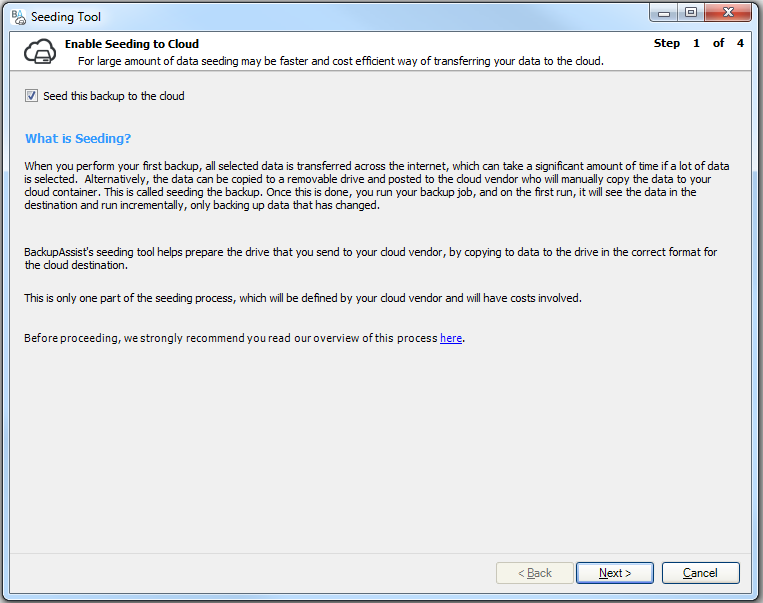Viewport: 763px width, 603px height.
Task: Click the 'When you perform your first backup' paragraph
Action: pos(377,185)
